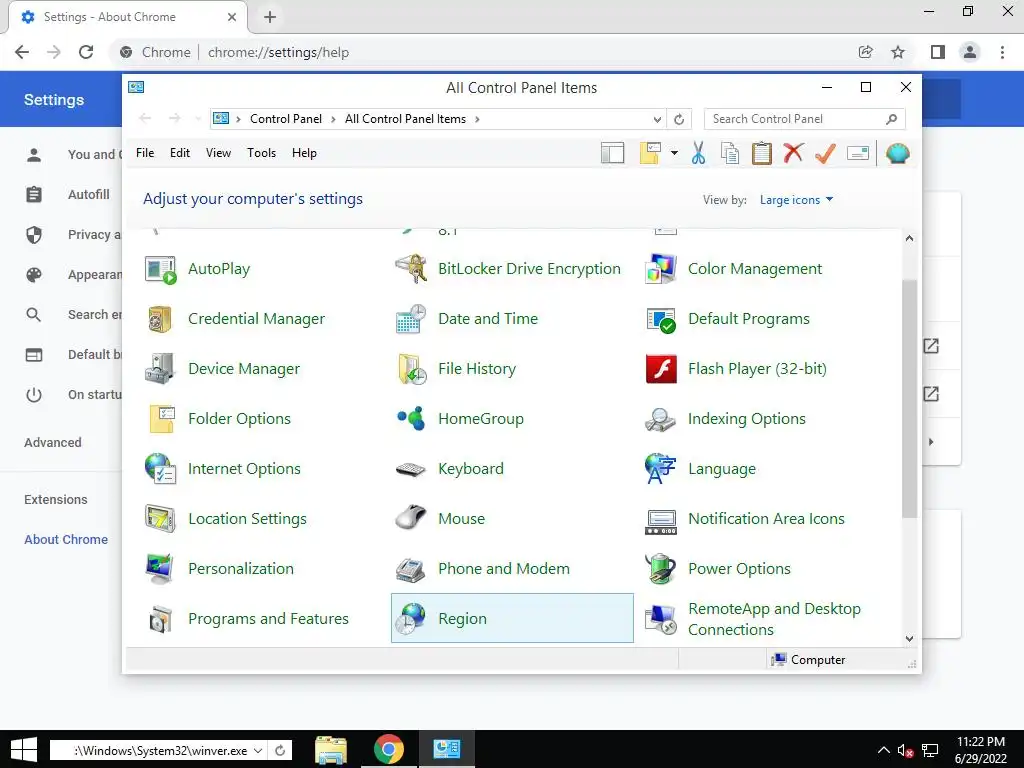
Task: Open the Flash Player (32-bit) icon
Action: 660,369
